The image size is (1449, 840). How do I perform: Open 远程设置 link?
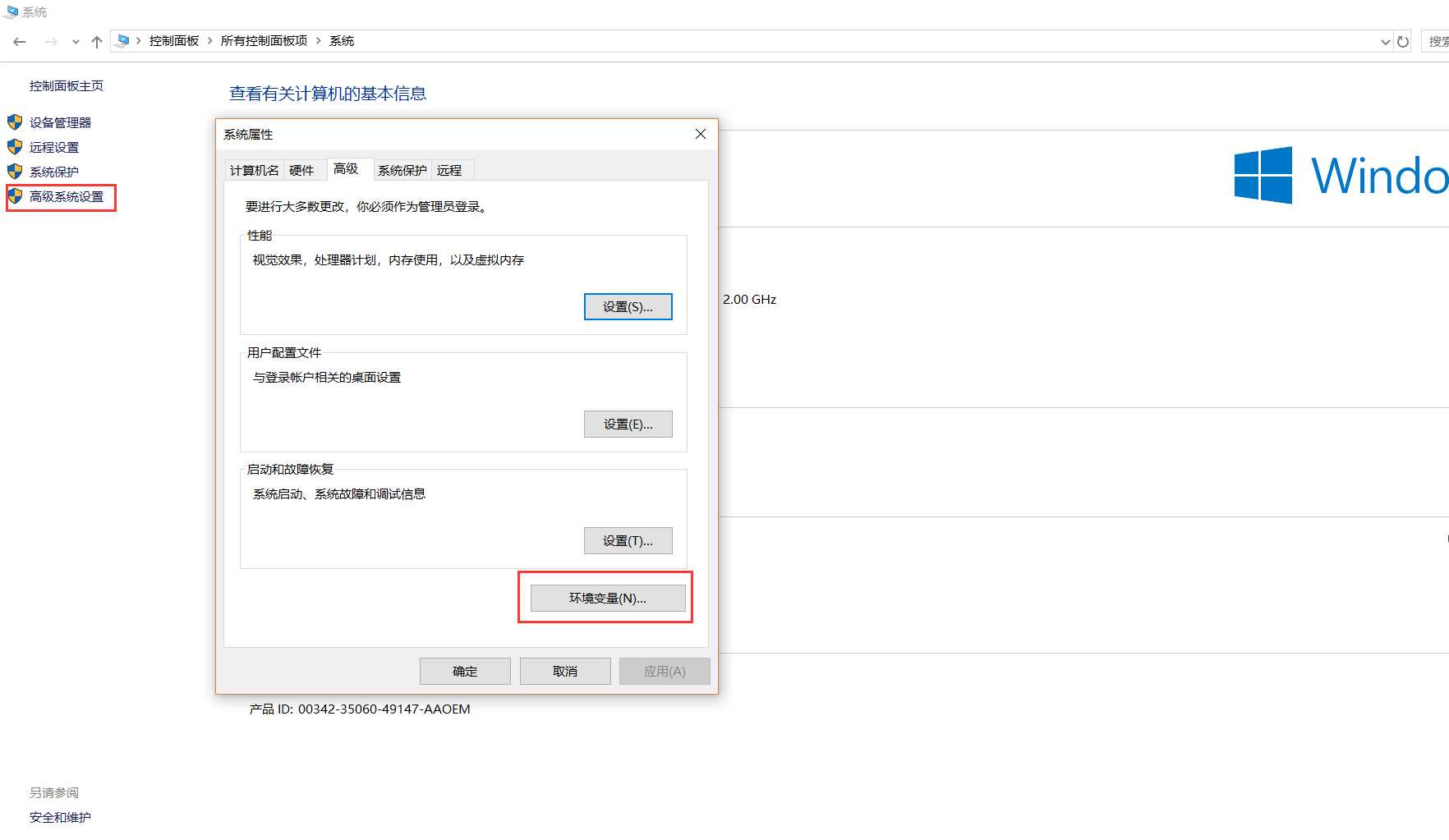point(54,148)
